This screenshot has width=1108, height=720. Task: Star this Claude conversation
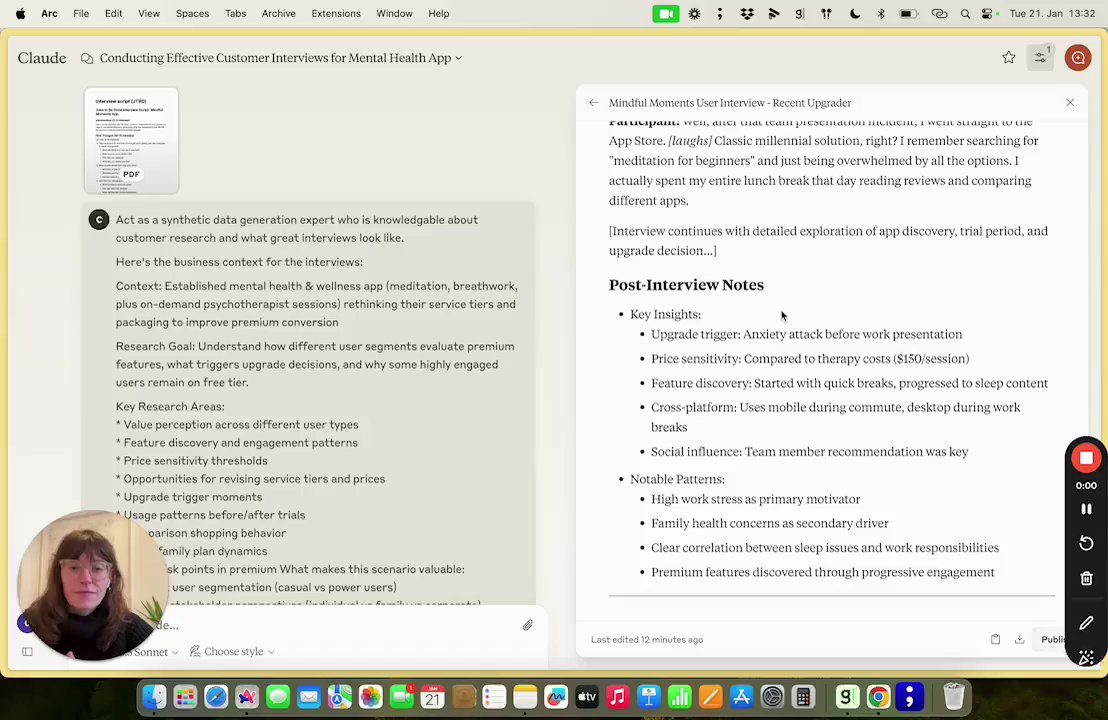pyautogui.click(x=1008, y=58)
